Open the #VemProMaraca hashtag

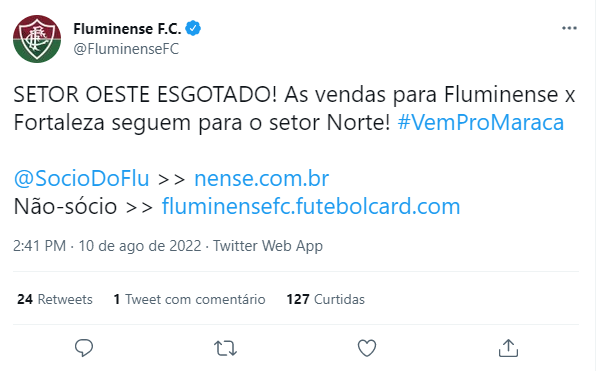481,123
